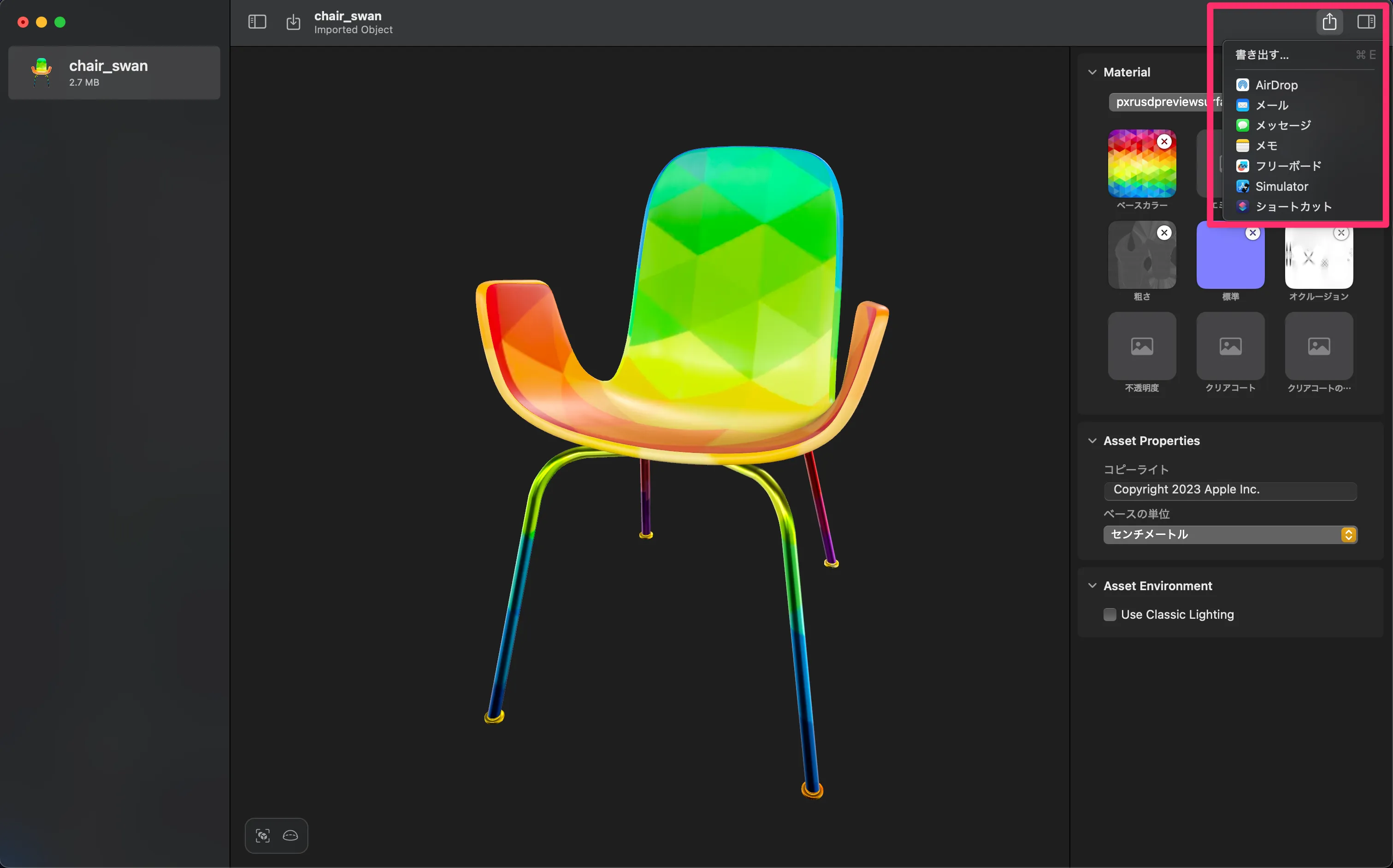Toggle the left sidebar panel icon

pos(257,22)
